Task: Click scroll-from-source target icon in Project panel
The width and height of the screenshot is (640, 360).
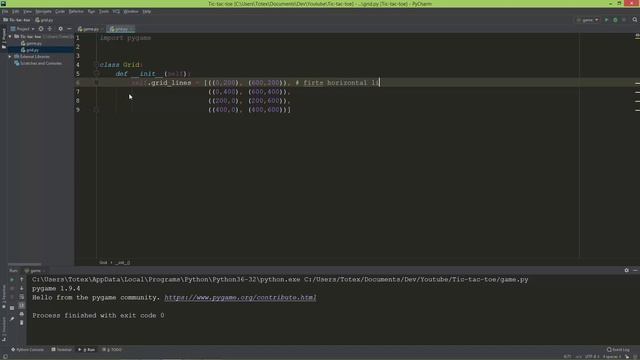Action: (41, 29)
